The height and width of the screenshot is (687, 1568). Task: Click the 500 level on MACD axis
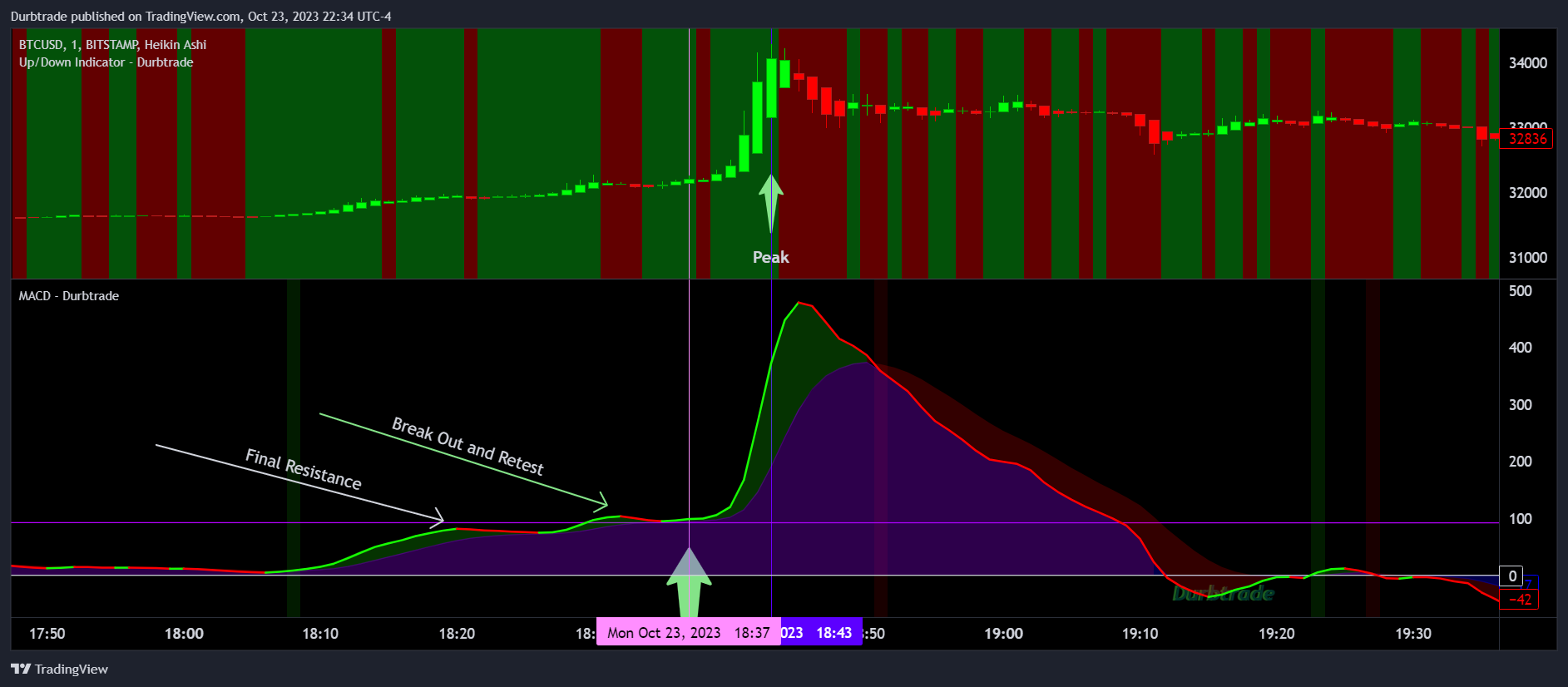[1521, 291]
